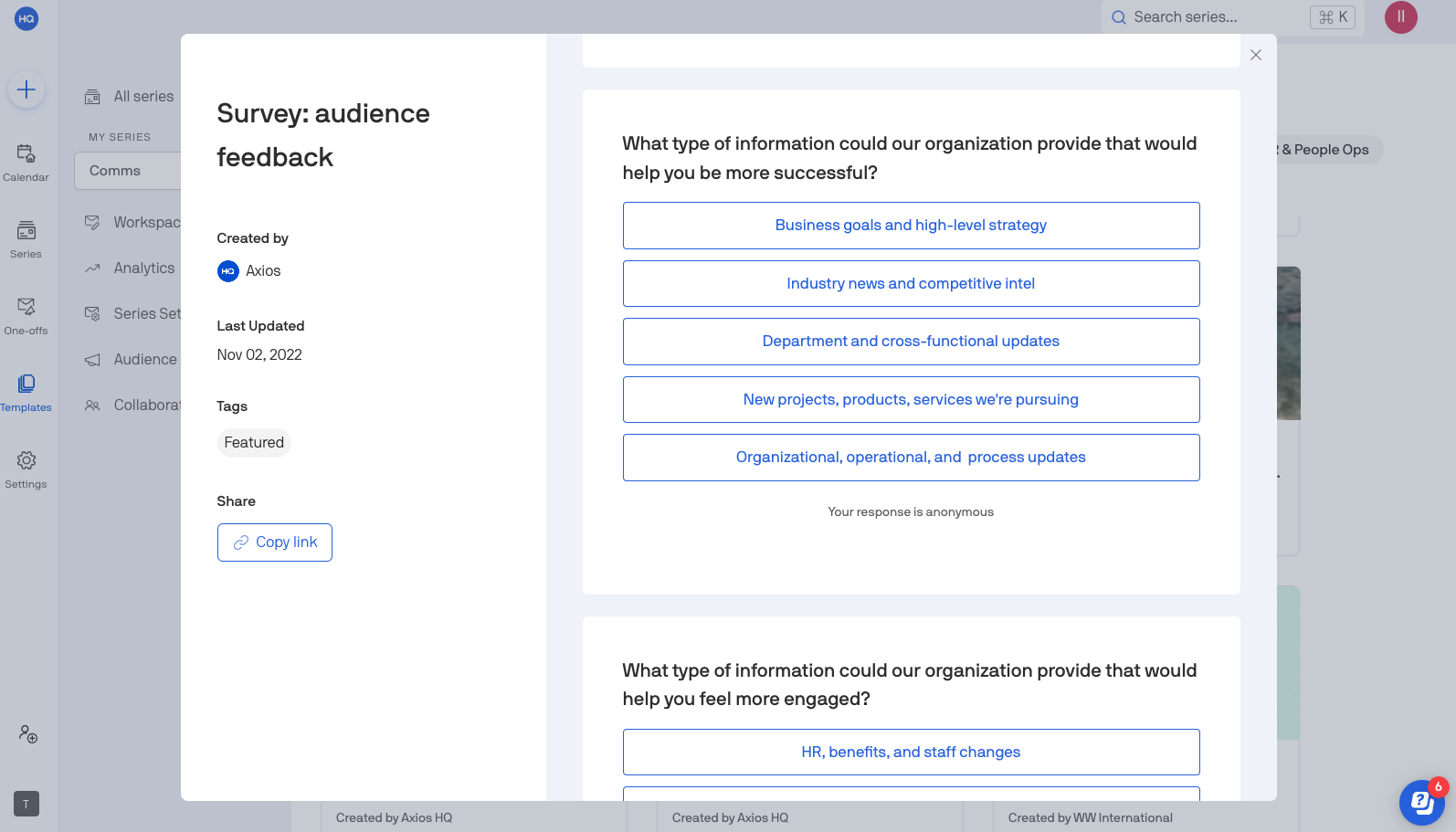Click Your response is anonymous text

pos(911,512)
